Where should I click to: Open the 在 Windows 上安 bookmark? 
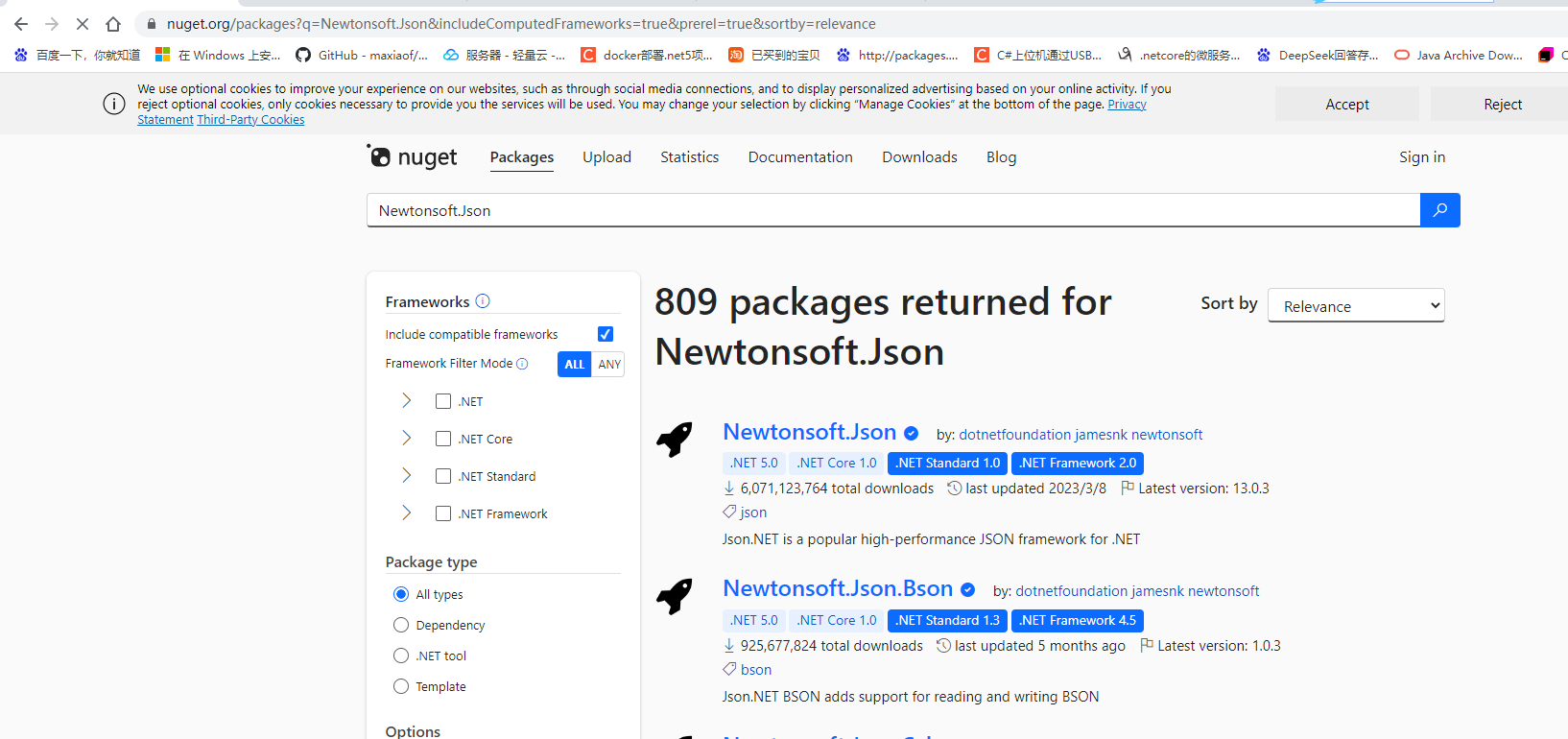(218, 55)
